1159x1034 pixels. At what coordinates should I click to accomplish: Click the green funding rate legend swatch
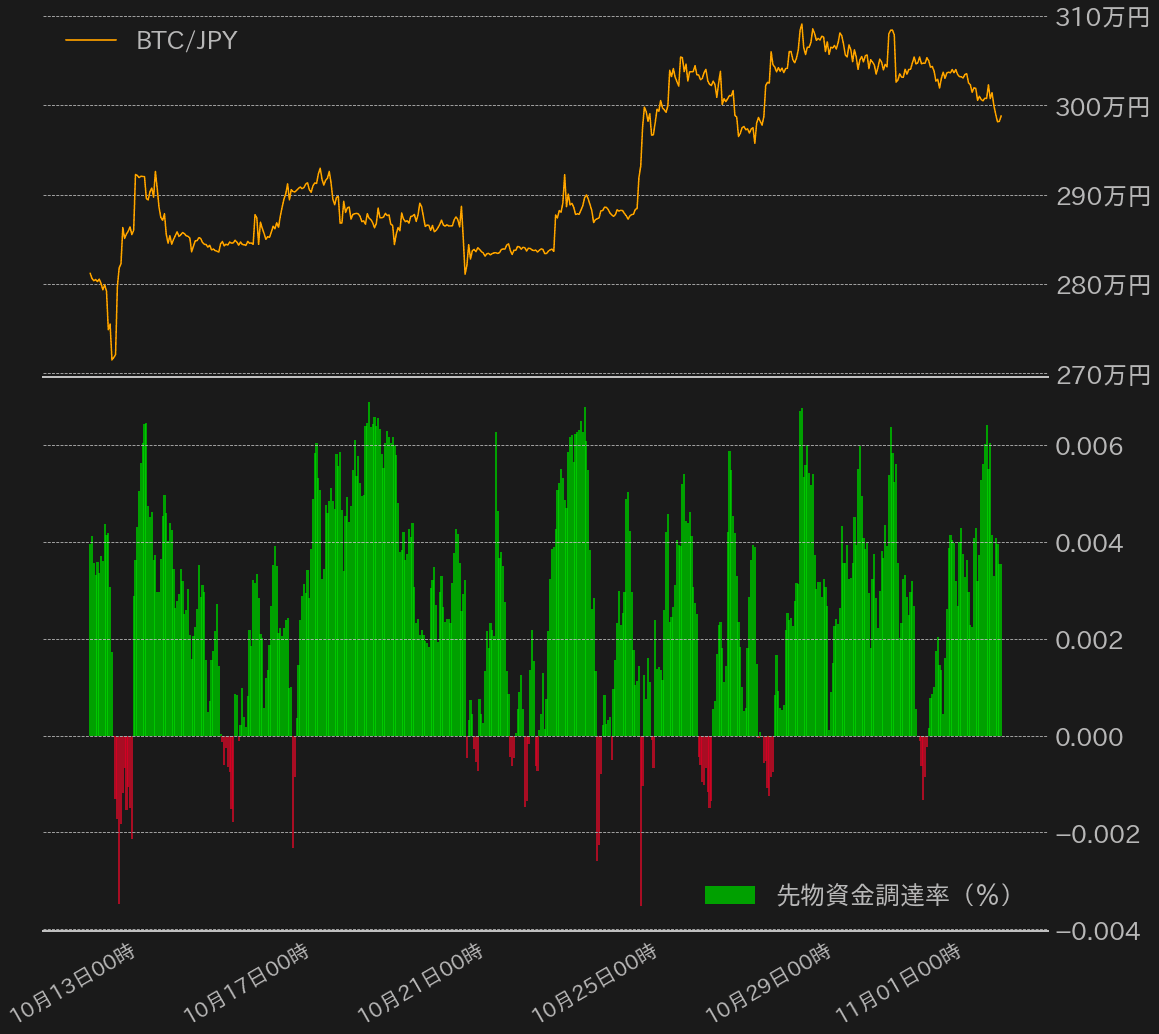coord(730,895)
